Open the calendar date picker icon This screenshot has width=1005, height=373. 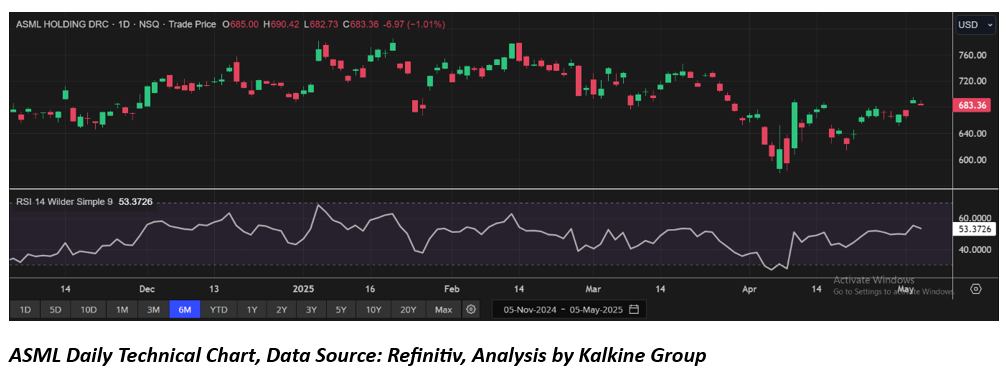(x=634, y=310)
